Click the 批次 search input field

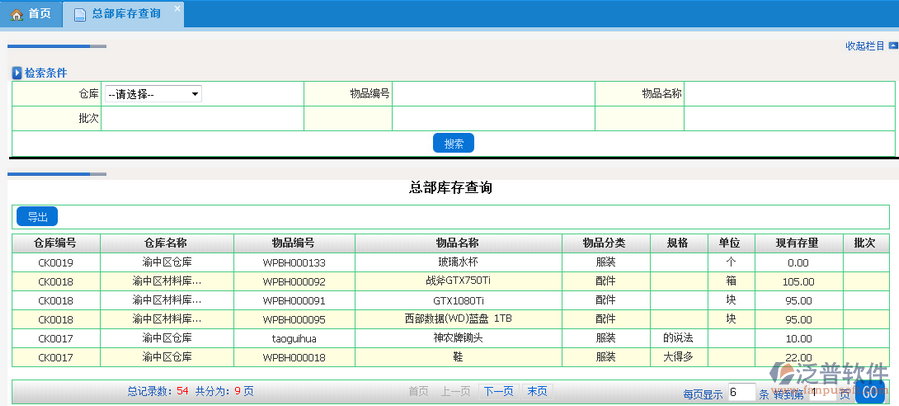[x=202, y=119]
